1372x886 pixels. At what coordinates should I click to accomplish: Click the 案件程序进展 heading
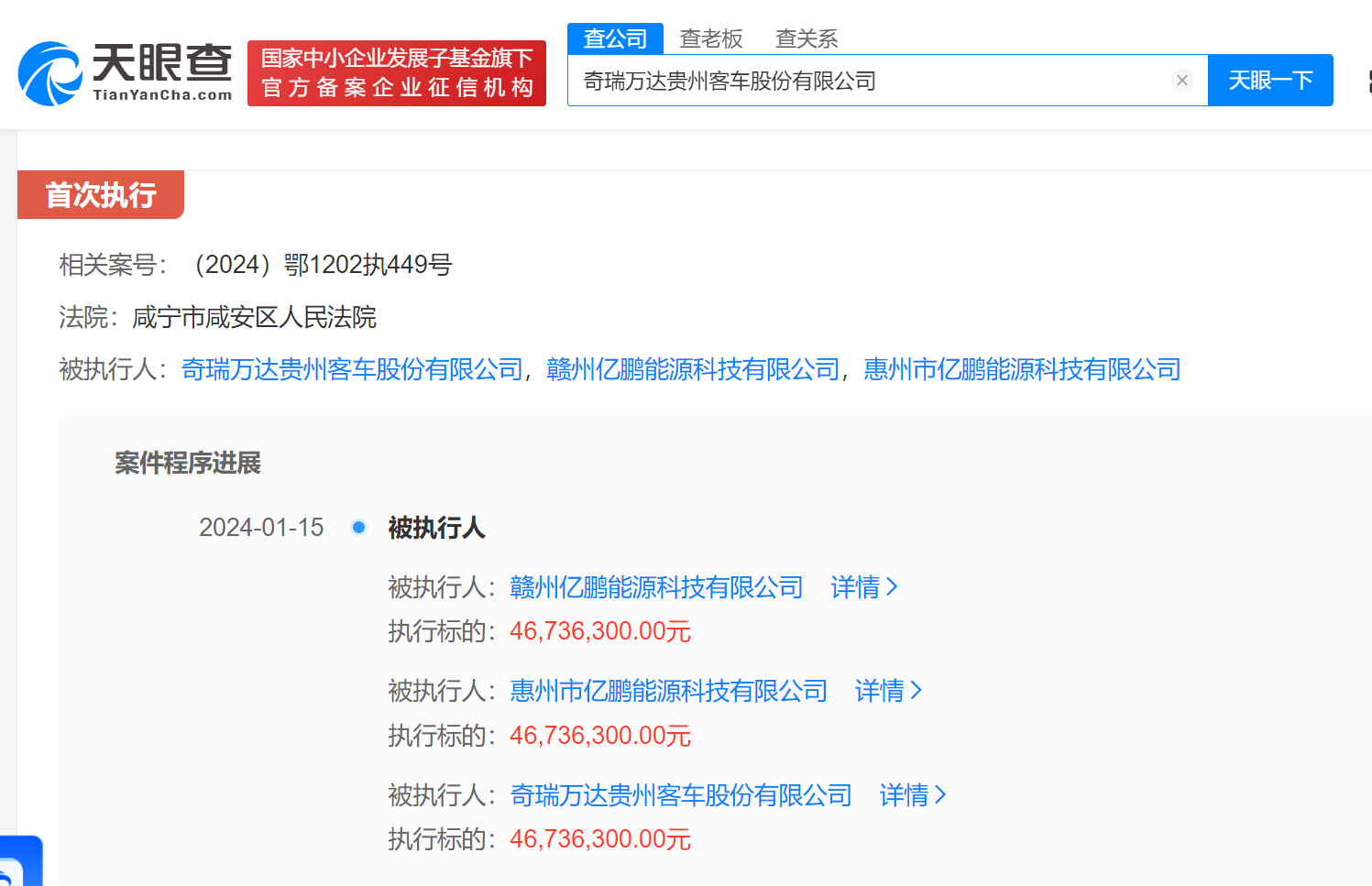[188, 463]
